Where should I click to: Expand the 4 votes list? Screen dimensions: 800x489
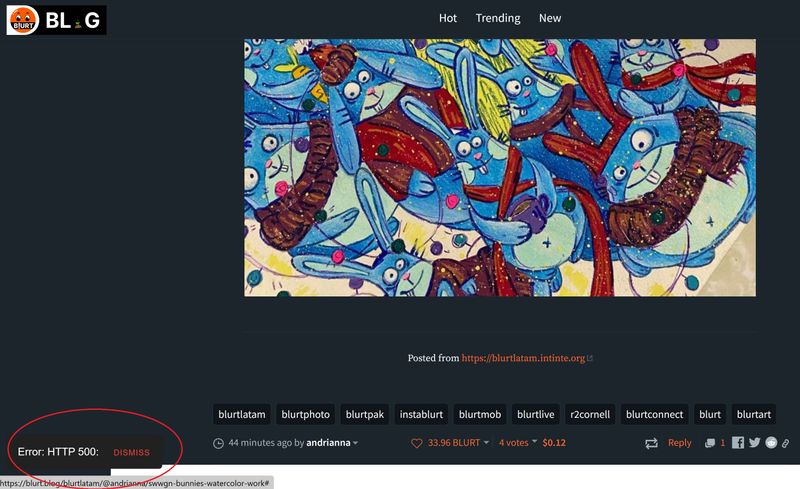pyautogui.click(x=517, y=443)
